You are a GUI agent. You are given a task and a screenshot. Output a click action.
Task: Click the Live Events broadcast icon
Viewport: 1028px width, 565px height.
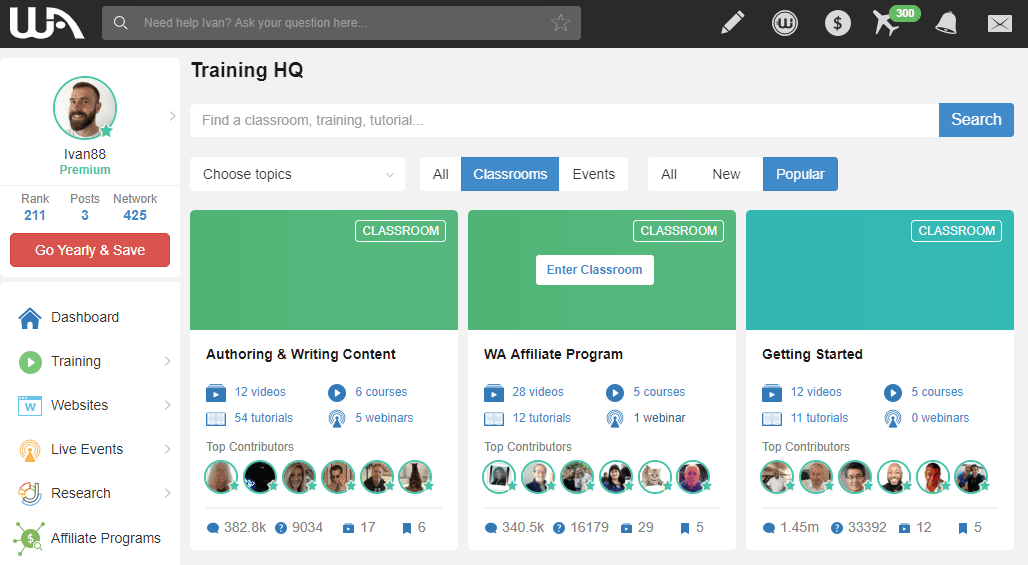tap(30, 450)
